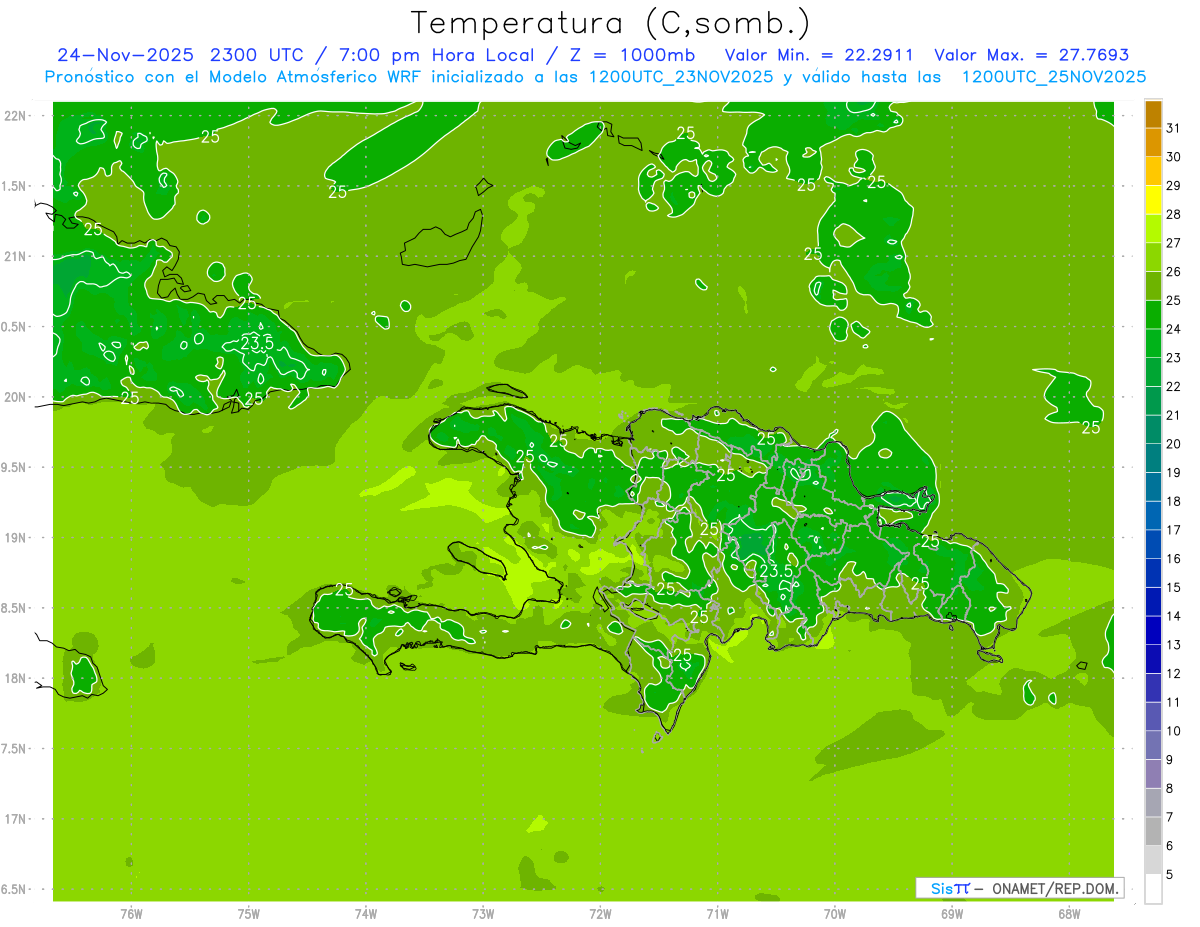Select purple colorbar swatch between 8 and 9
This screenshot has width=1200, height=927.
click(1153, 775)
